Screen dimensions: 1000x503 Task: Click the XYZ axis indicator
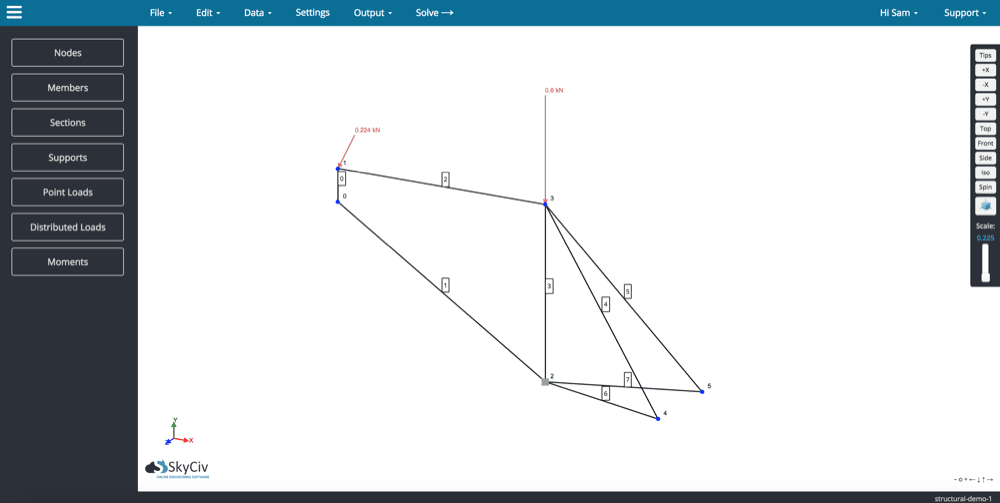pos(177,433)
